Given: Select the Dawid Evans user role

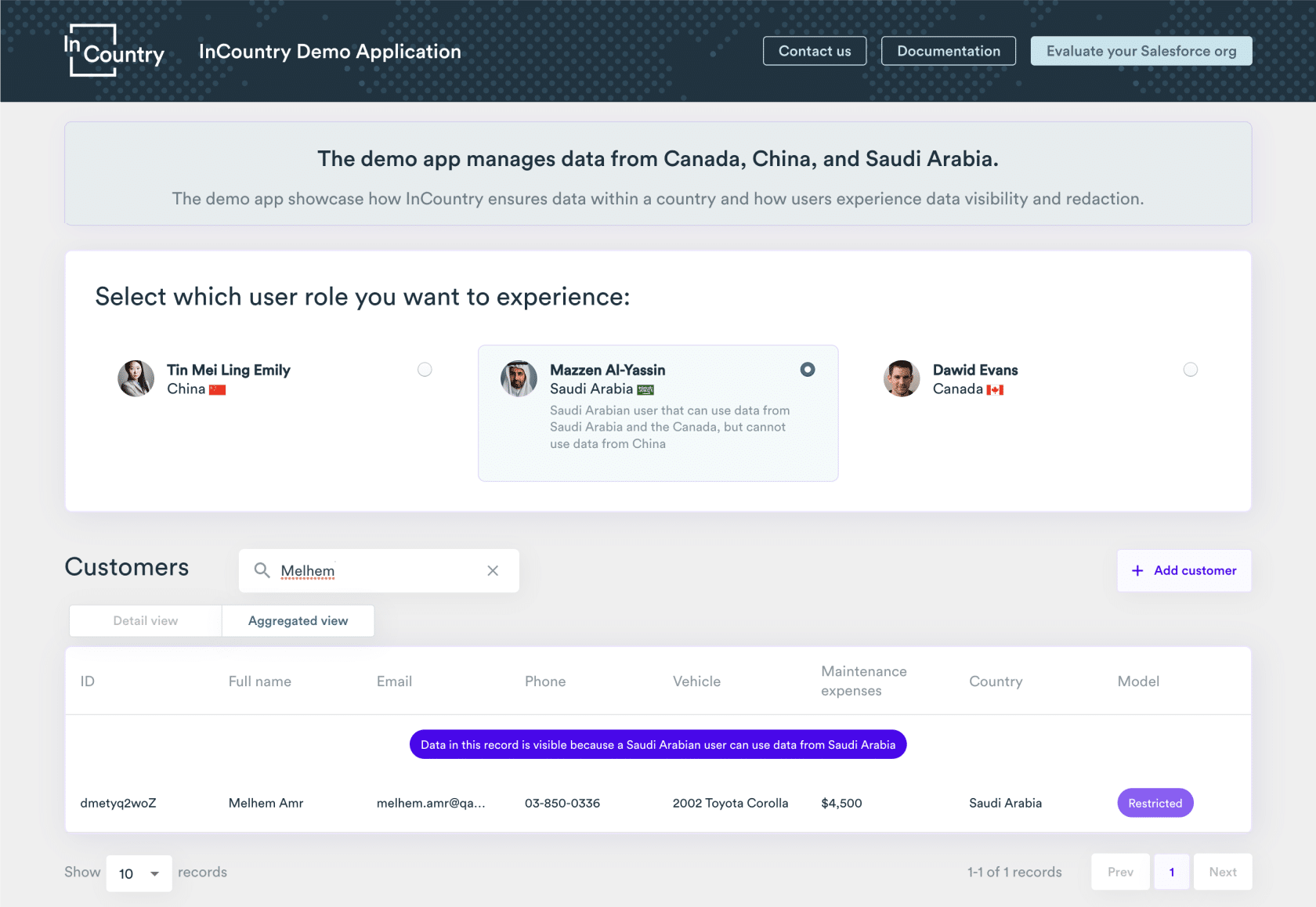Looking at the screenshot, I should coord(1191,369).
